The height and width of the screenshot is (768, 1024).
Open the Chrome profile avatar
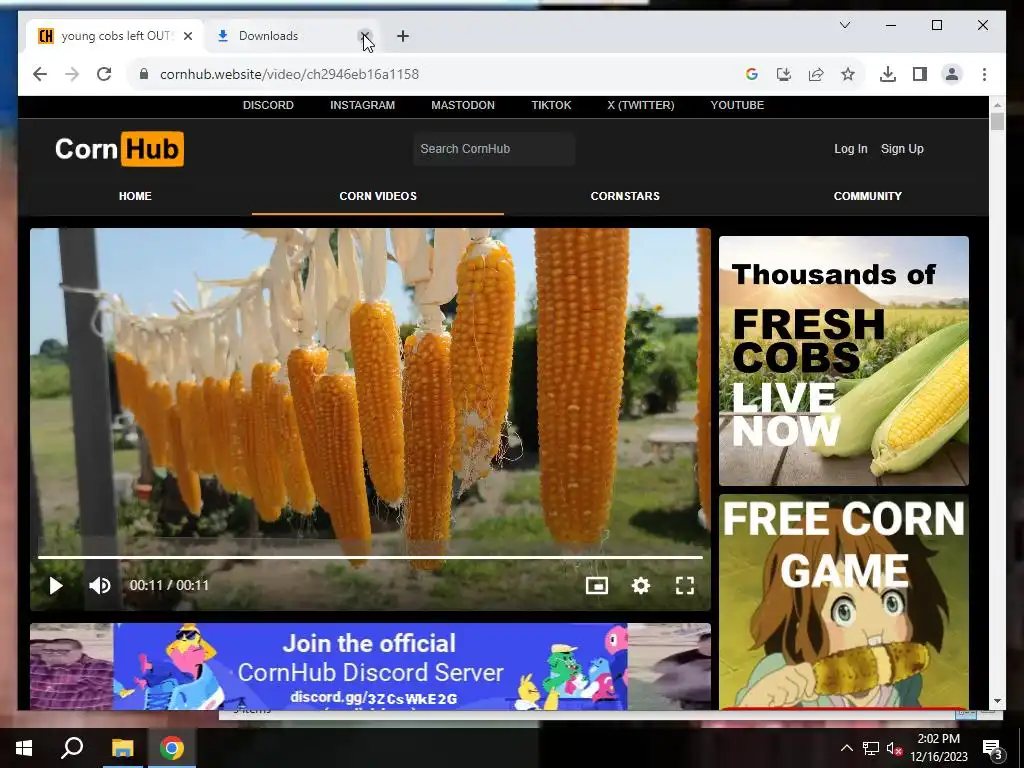point(952,74)
